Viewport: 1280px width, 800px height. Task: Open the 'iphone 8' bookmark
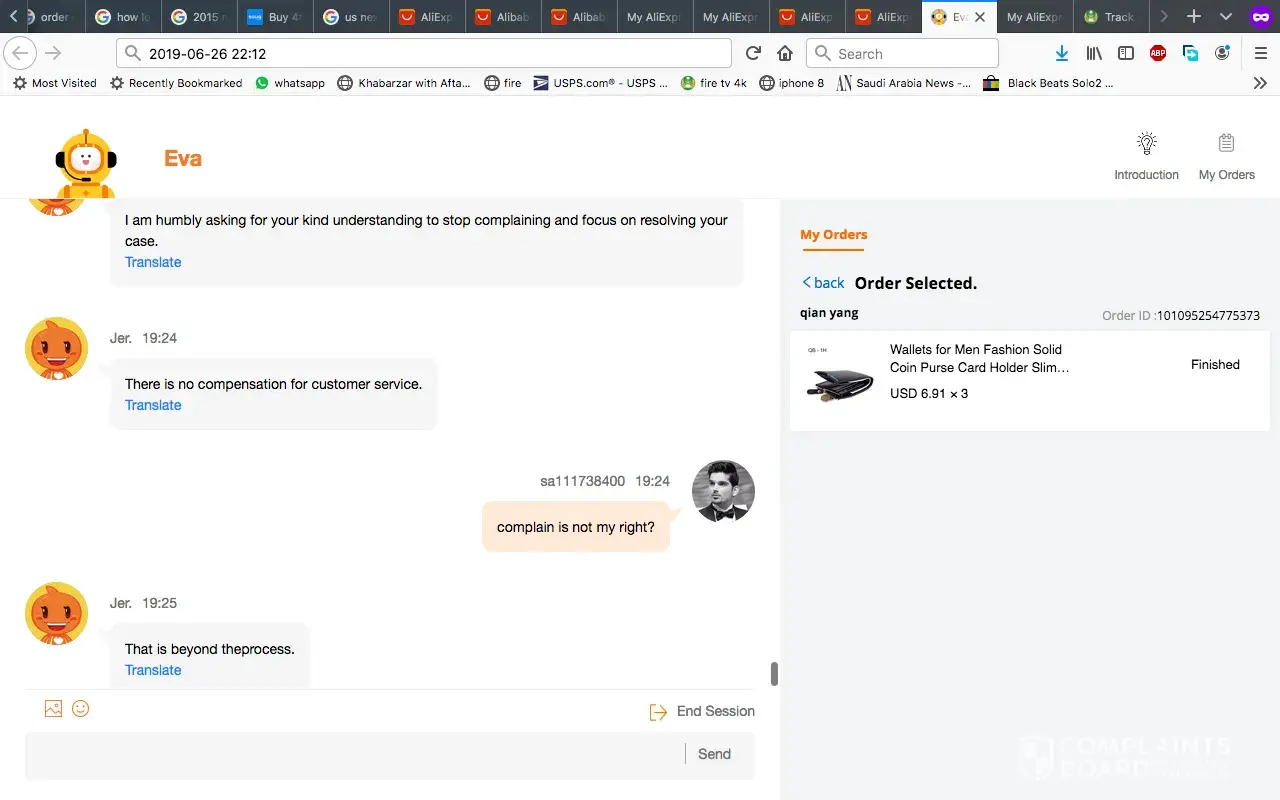pyautogui.click(x=792, y=83)
